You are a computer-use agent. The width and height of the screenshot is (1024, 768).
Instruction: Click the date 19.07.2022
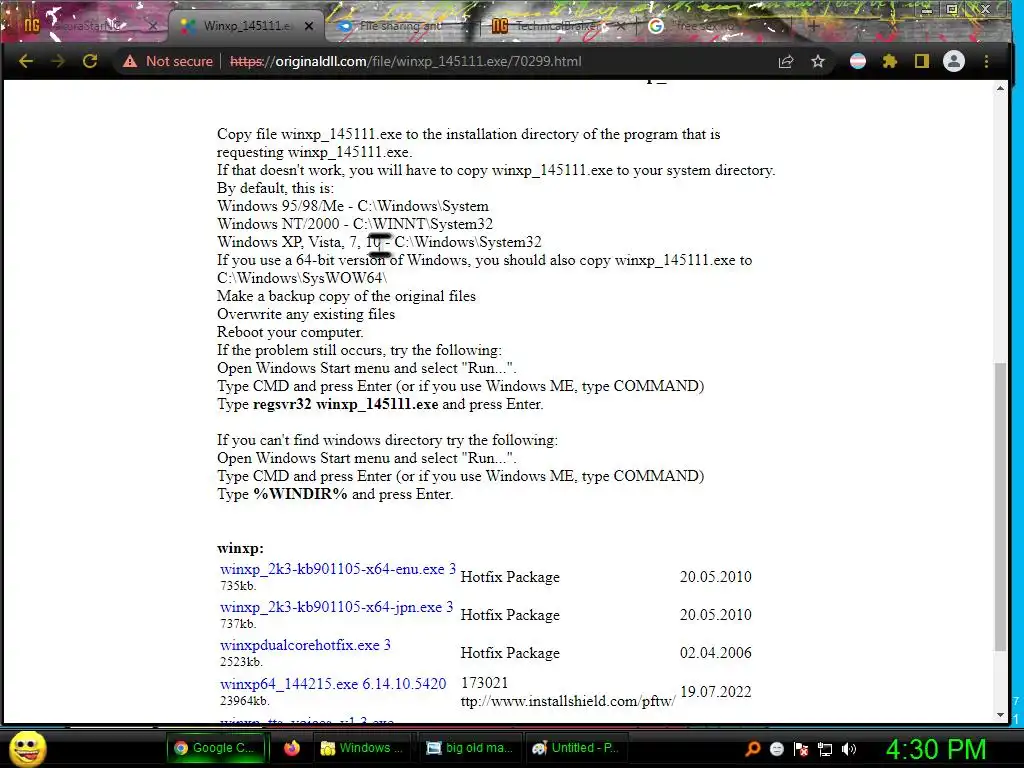pyautogui.click(x=716, y=692)
